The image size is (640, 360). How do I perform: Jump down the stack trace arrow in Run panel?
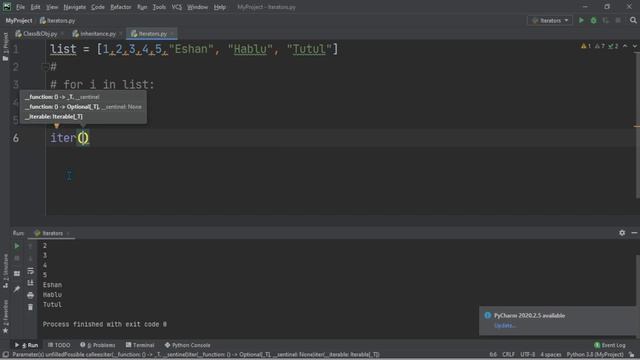(31, 258)
